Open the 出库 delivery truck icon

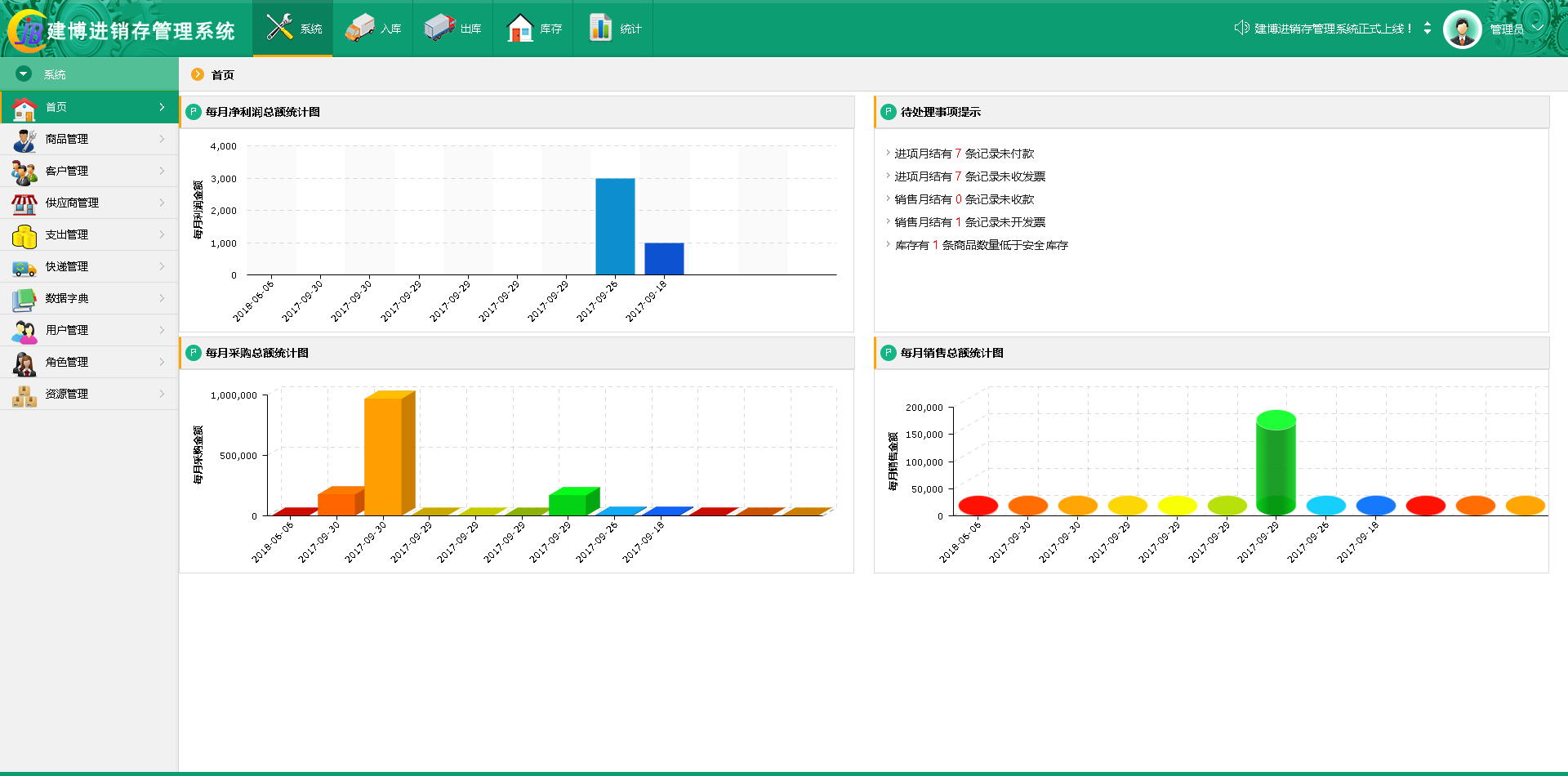coord(439,28)
